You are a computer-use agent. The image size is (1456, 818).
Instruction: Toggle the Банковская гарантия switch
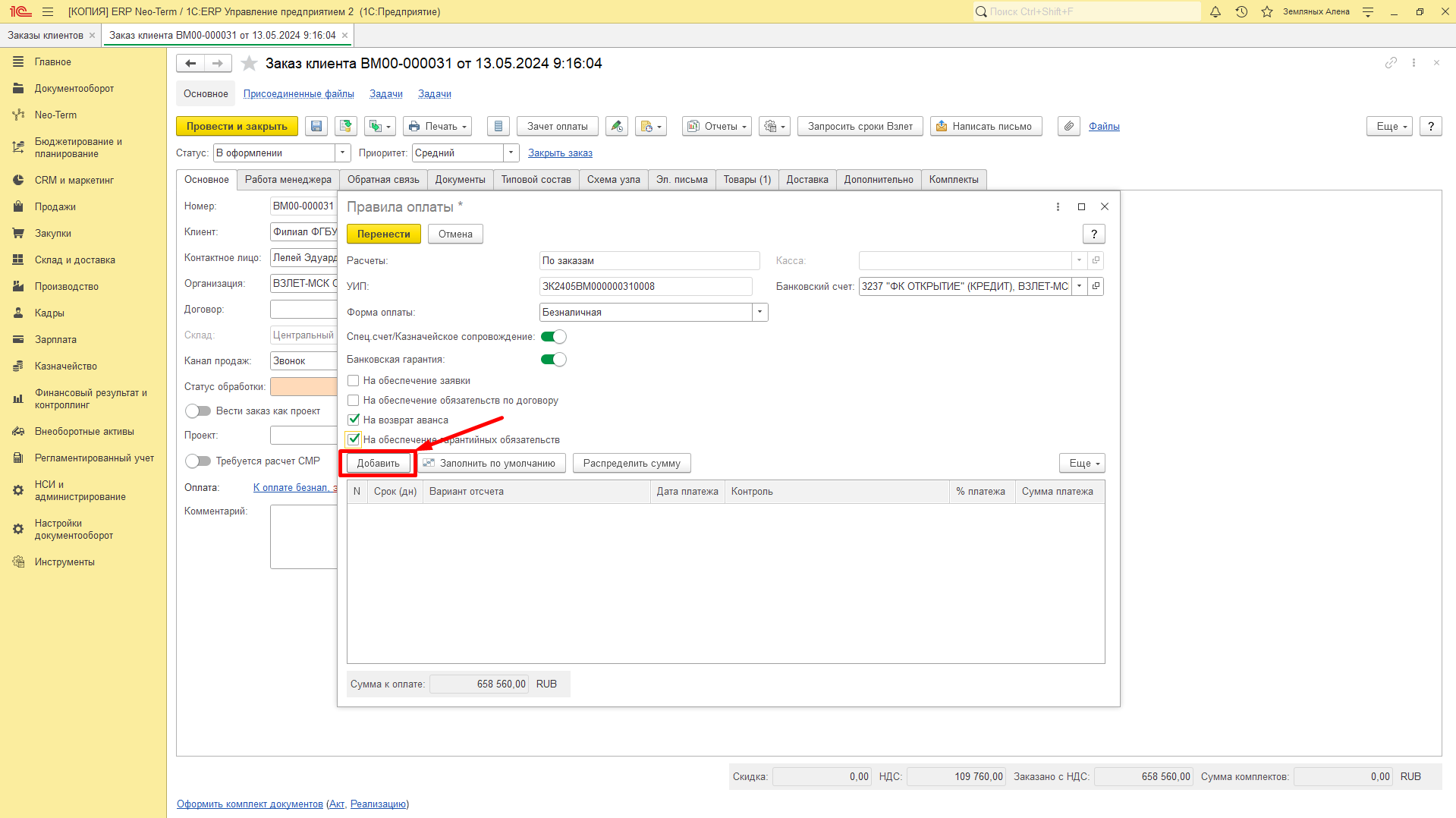pos(553,360)
